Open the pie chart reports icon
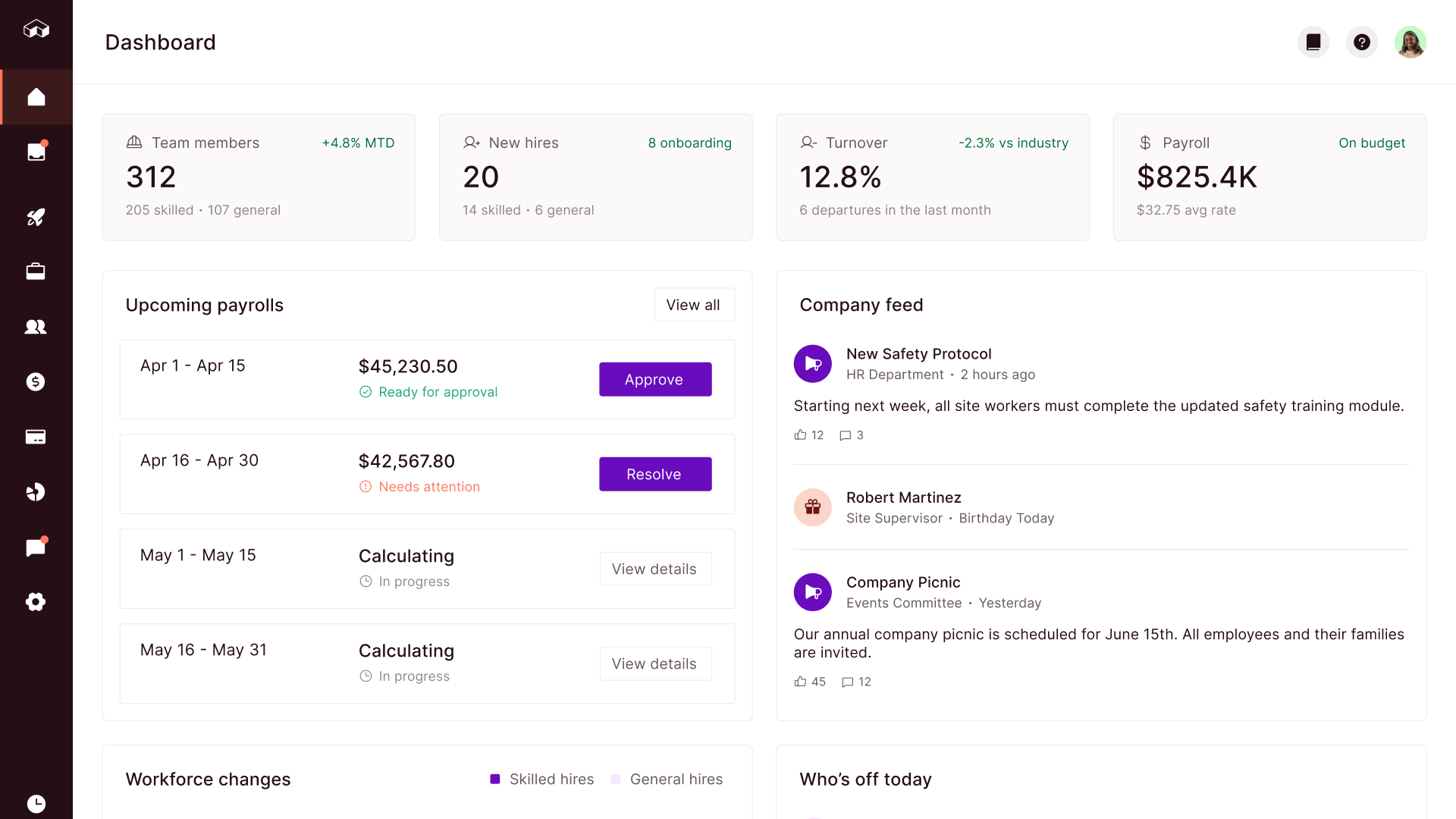 [36, 492]
